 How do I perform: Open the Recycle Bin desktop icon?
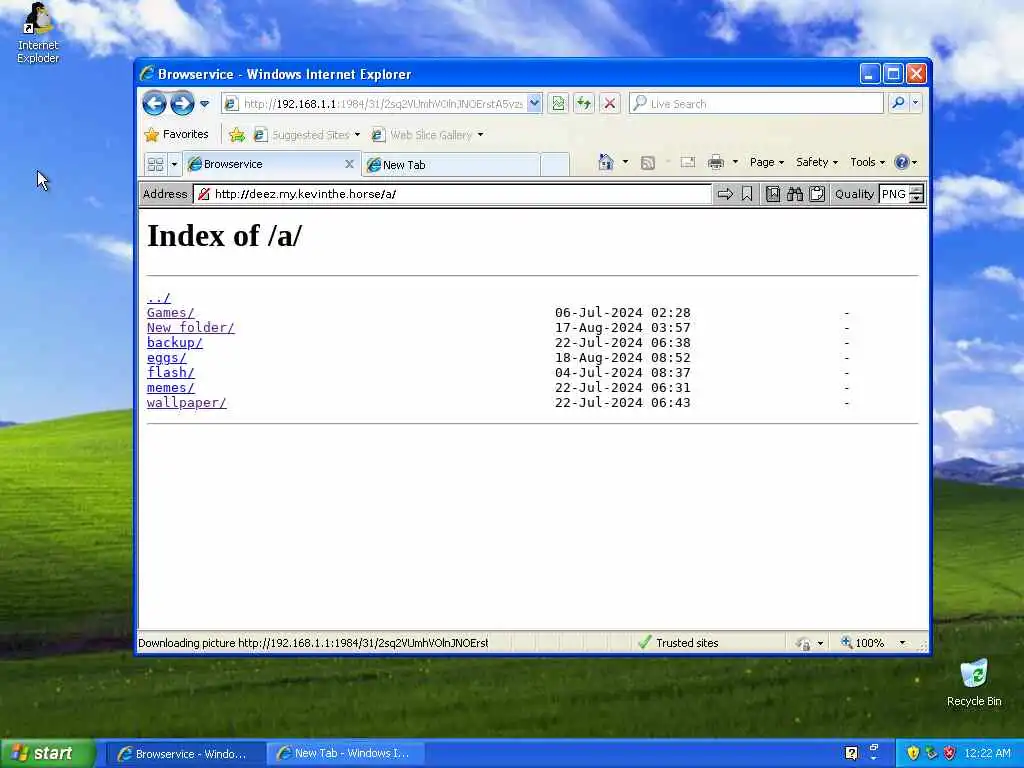pyautogui.click(x=974, y=682)
